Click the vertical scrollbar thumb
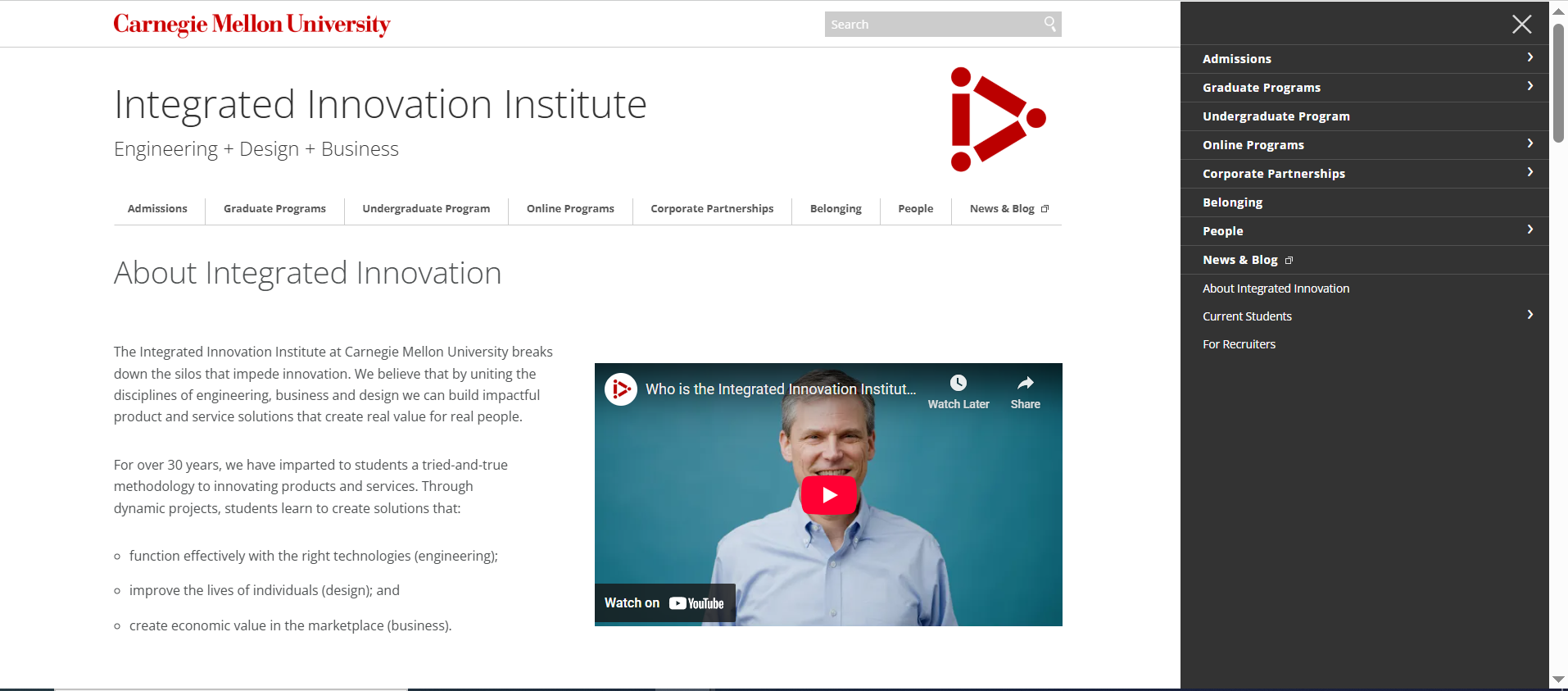 1558,82
